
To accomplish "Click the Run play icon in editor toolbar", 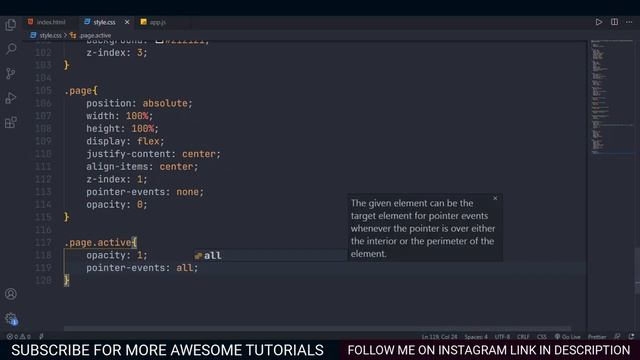I will coord(598,22).
